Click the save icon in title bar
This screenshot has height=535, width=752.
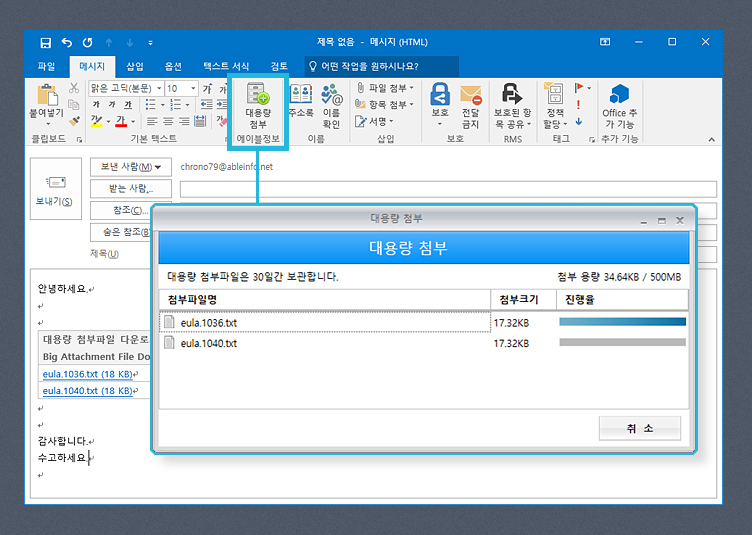[45, 42]
